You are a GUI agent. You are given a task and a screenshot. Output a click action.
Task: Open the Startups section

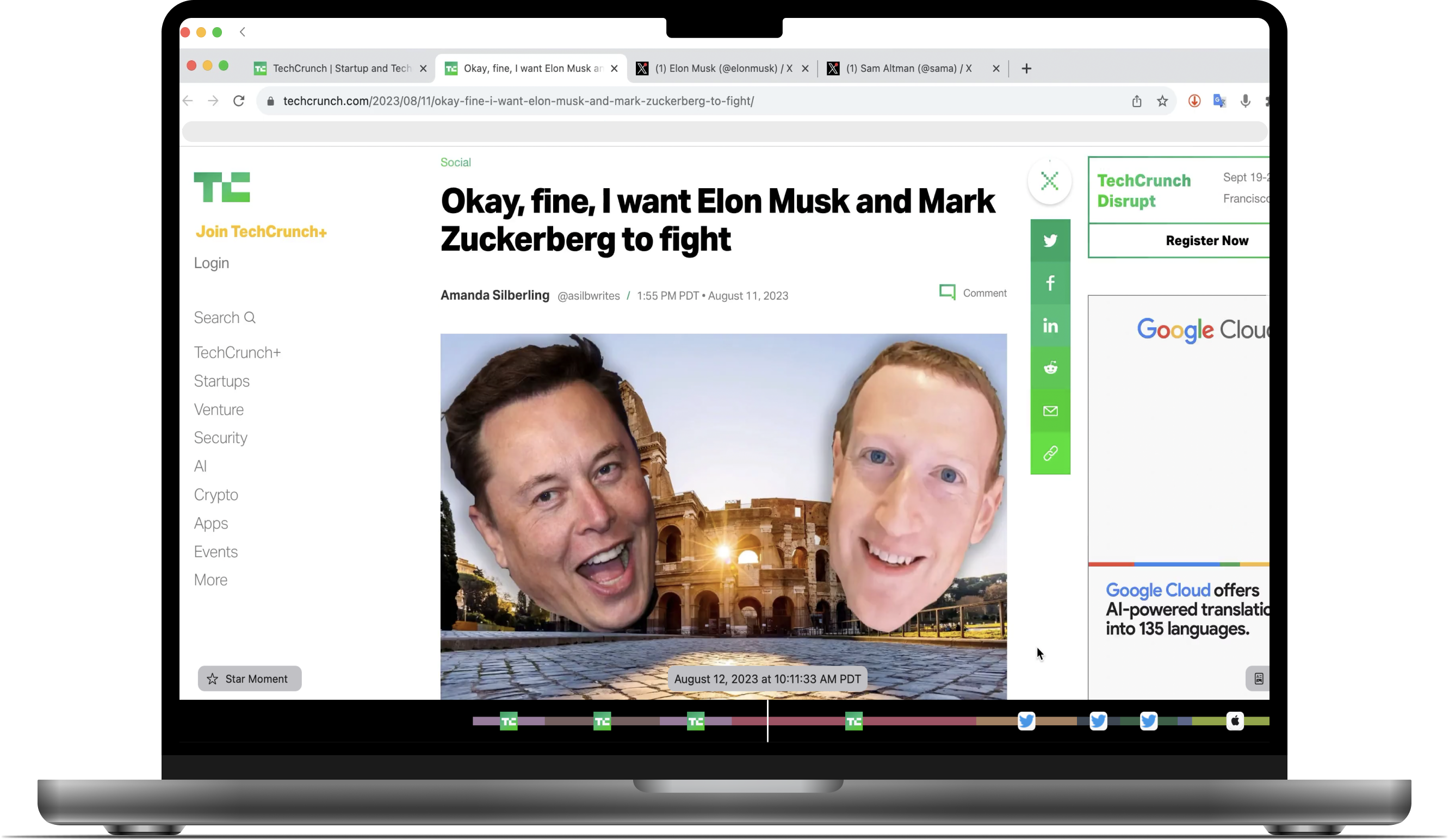pyautogui.click(x=221, y=381)
